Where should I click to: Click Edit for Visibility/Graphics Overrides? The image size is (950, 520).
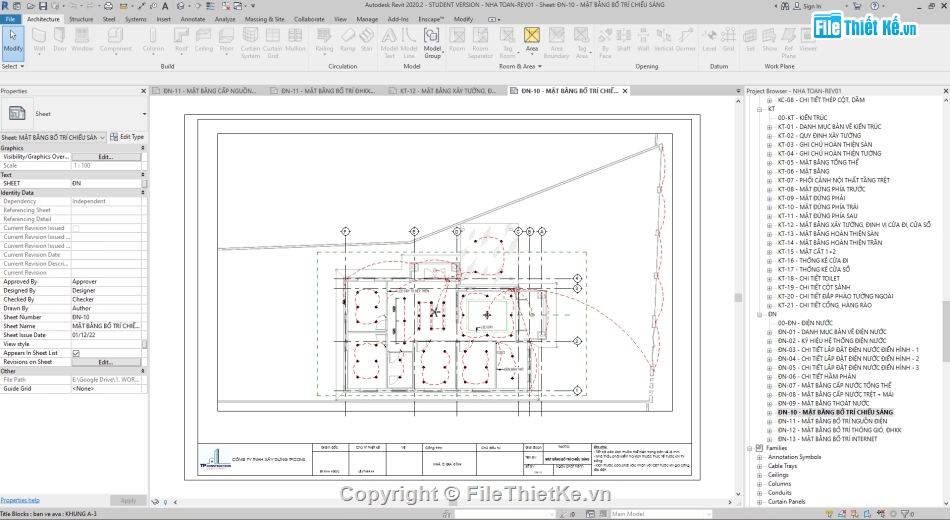click(106, 156)
